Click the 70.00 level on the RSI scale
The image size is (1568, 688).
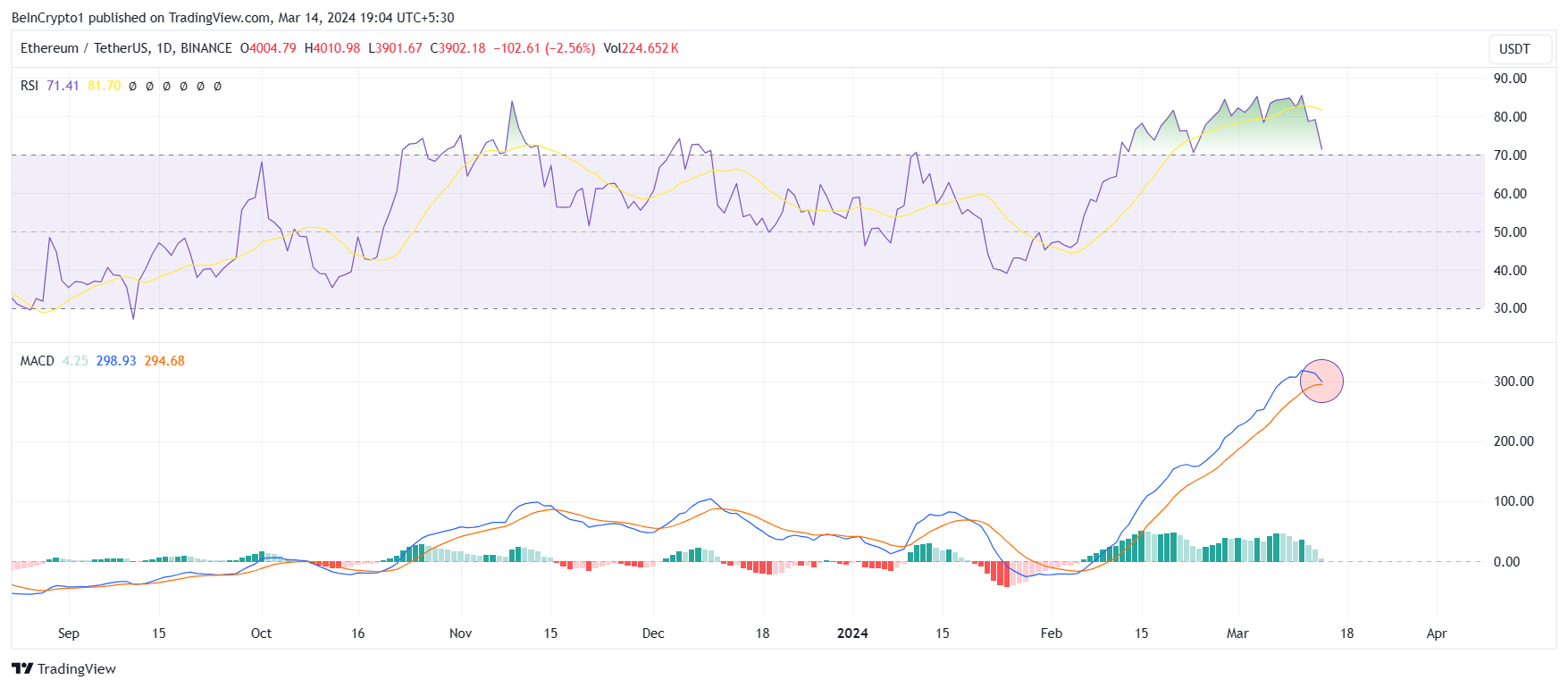[1510, 155]
